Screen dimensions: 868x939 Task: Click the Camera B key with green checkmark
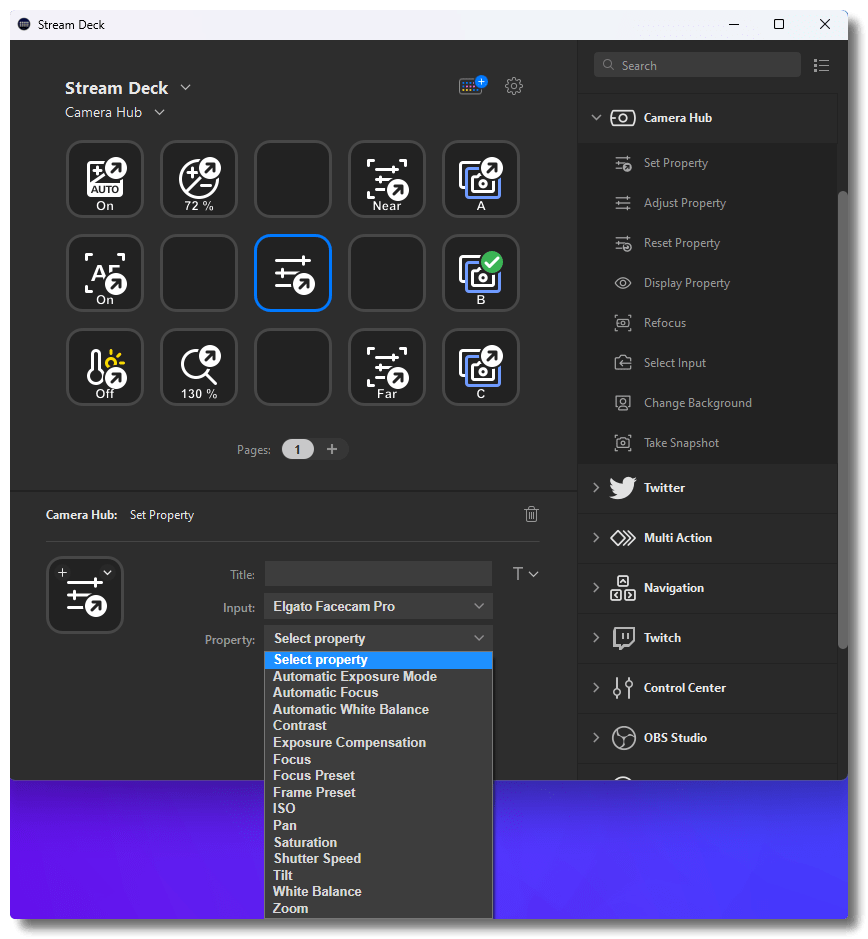(x=481, y=273)
